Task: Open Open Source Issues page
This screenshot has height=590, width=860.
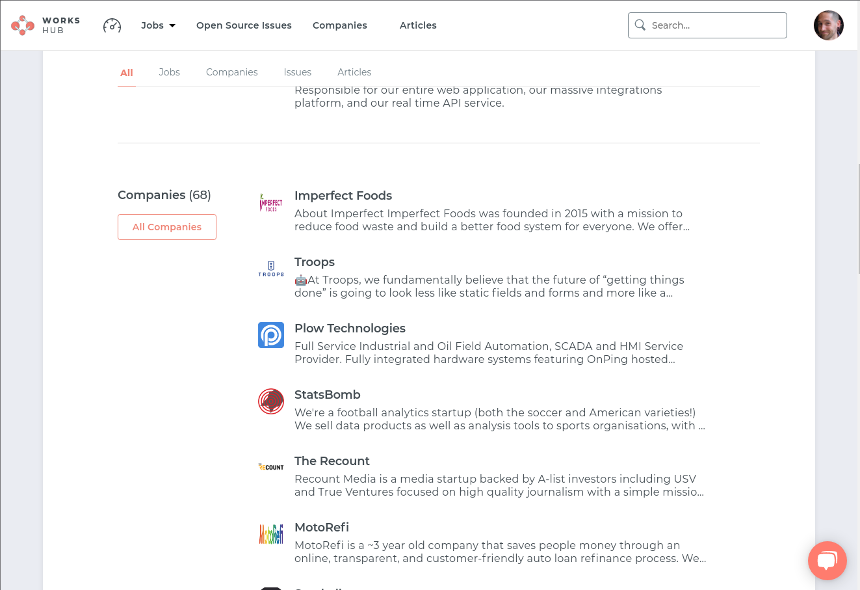Action: pos(244,25)
